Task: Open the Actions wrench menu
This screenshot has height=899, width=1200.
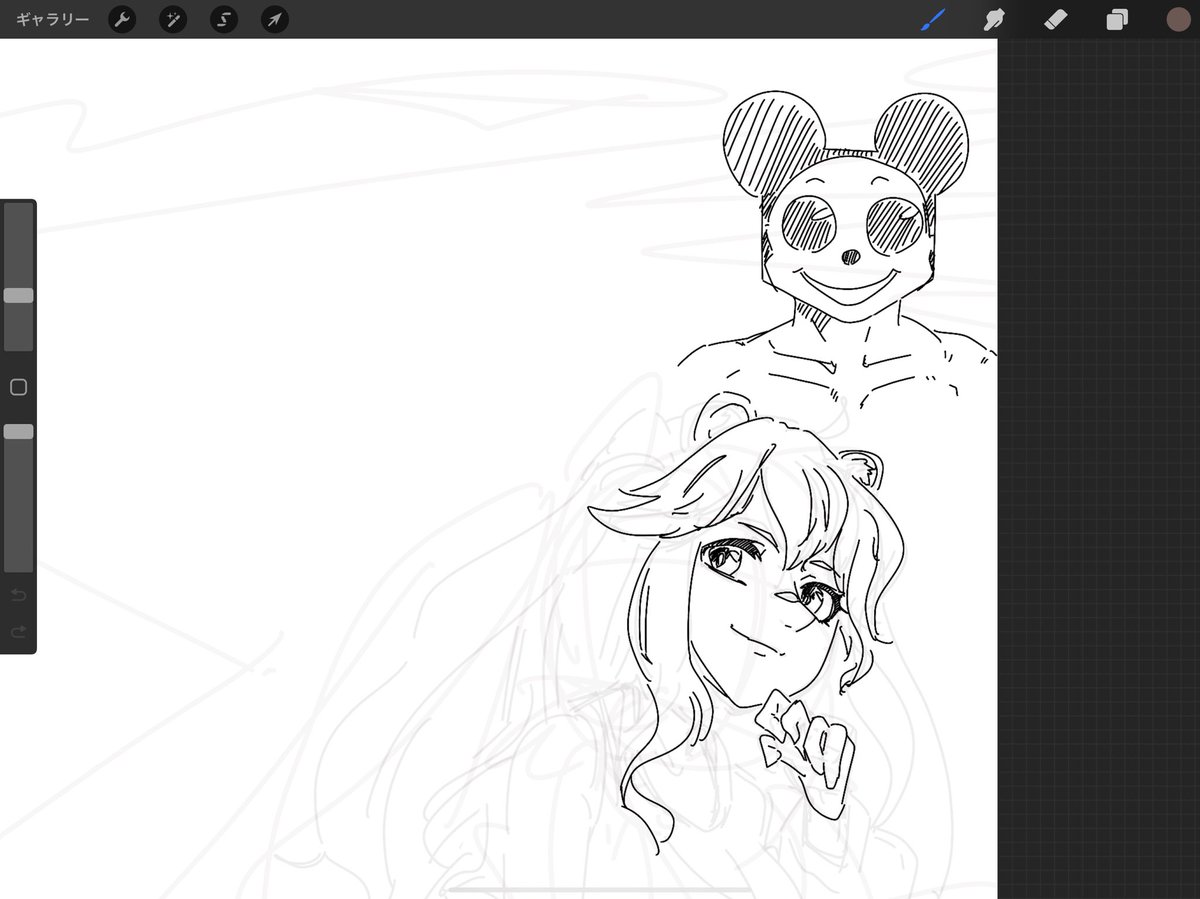Action: 122,19
